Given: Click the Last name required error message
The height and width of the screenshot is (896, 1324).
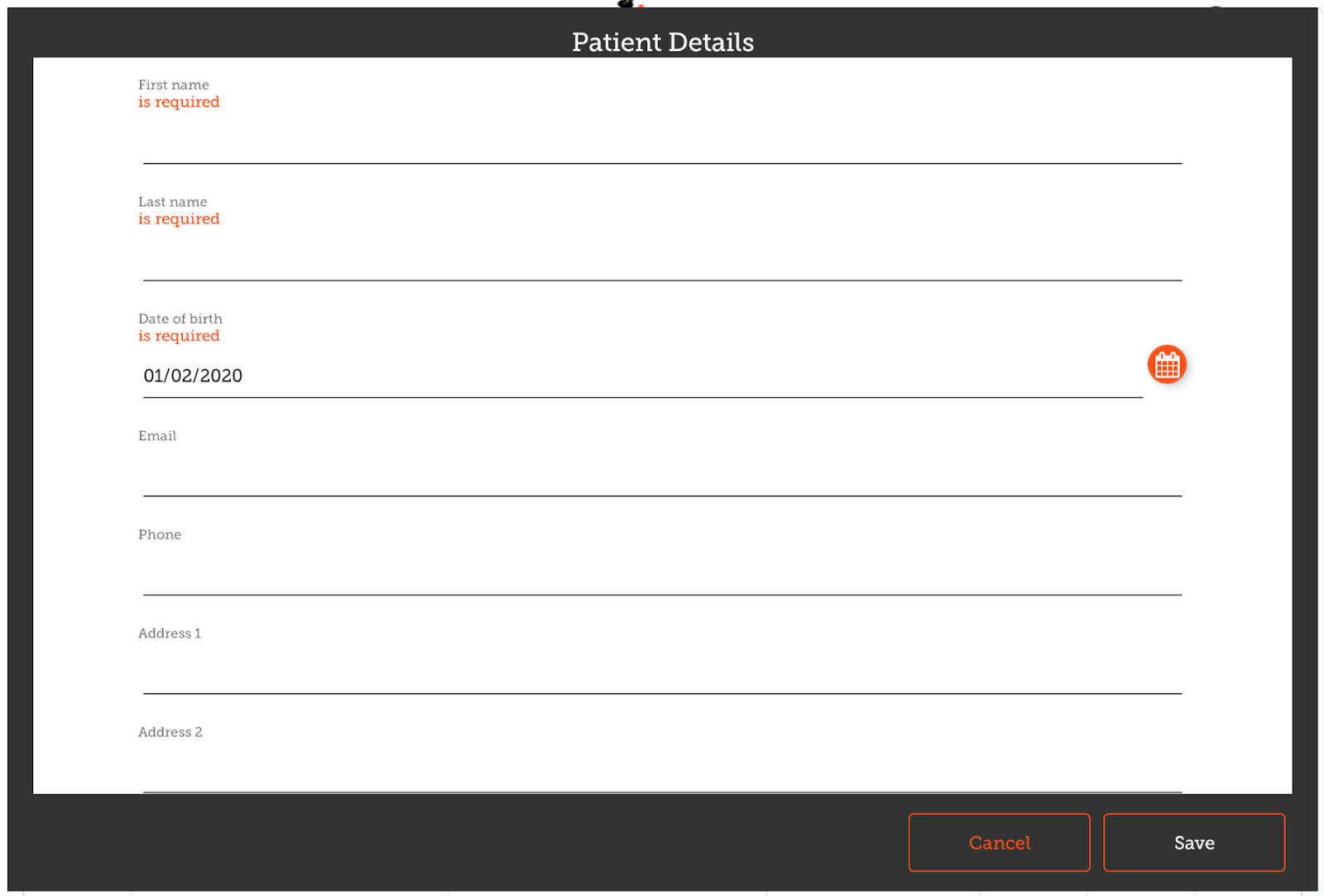Looking at the screenshot, I should (179, 218).
